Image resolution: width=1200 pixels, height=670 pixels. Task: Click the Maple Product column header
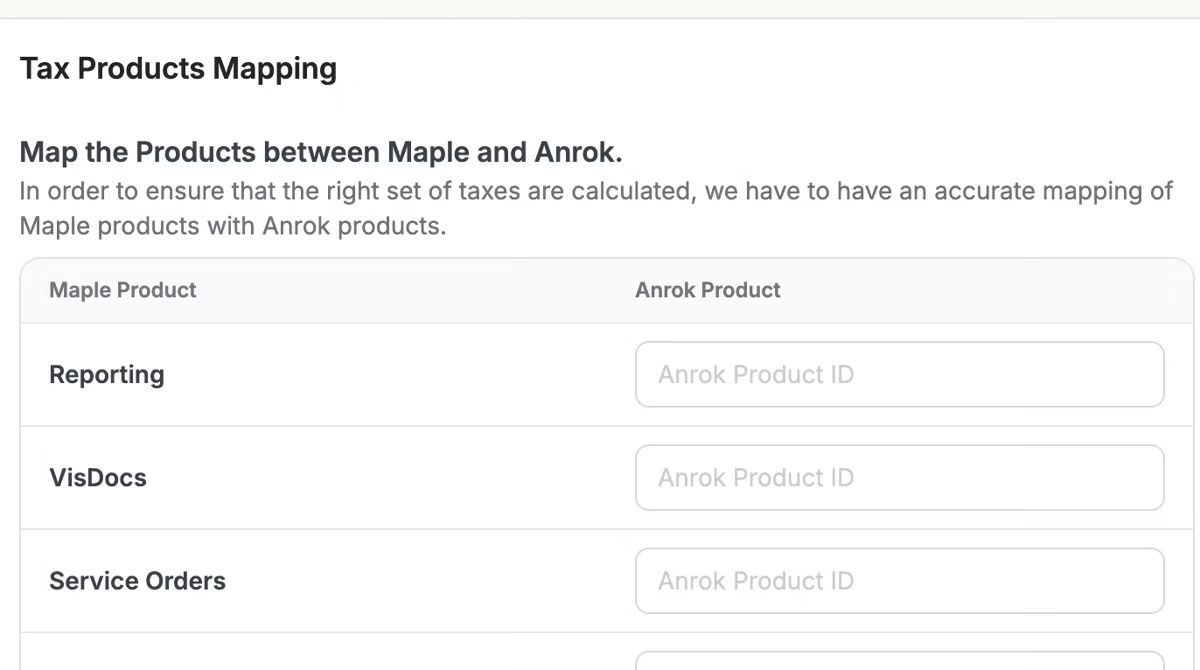(x=123, y=290)
